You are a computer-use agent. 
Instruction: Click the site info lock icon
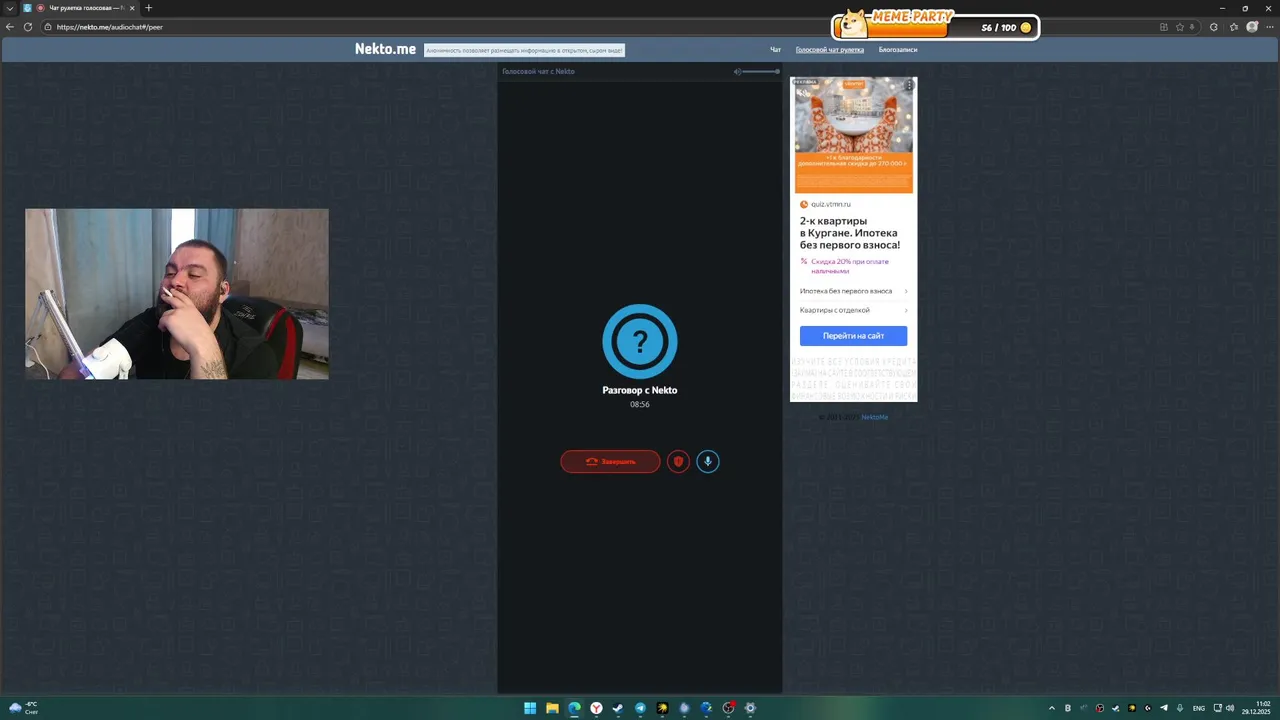pos(48,27)
